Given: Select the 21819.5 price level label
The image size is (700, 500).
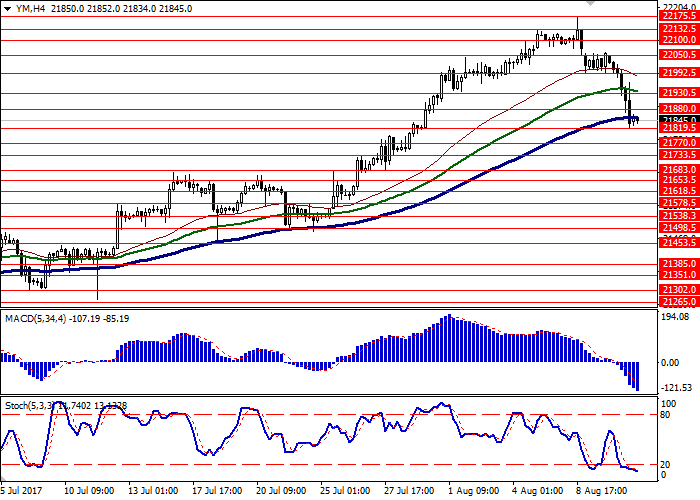Looking at the screenshot, I should tap(679, 128).
